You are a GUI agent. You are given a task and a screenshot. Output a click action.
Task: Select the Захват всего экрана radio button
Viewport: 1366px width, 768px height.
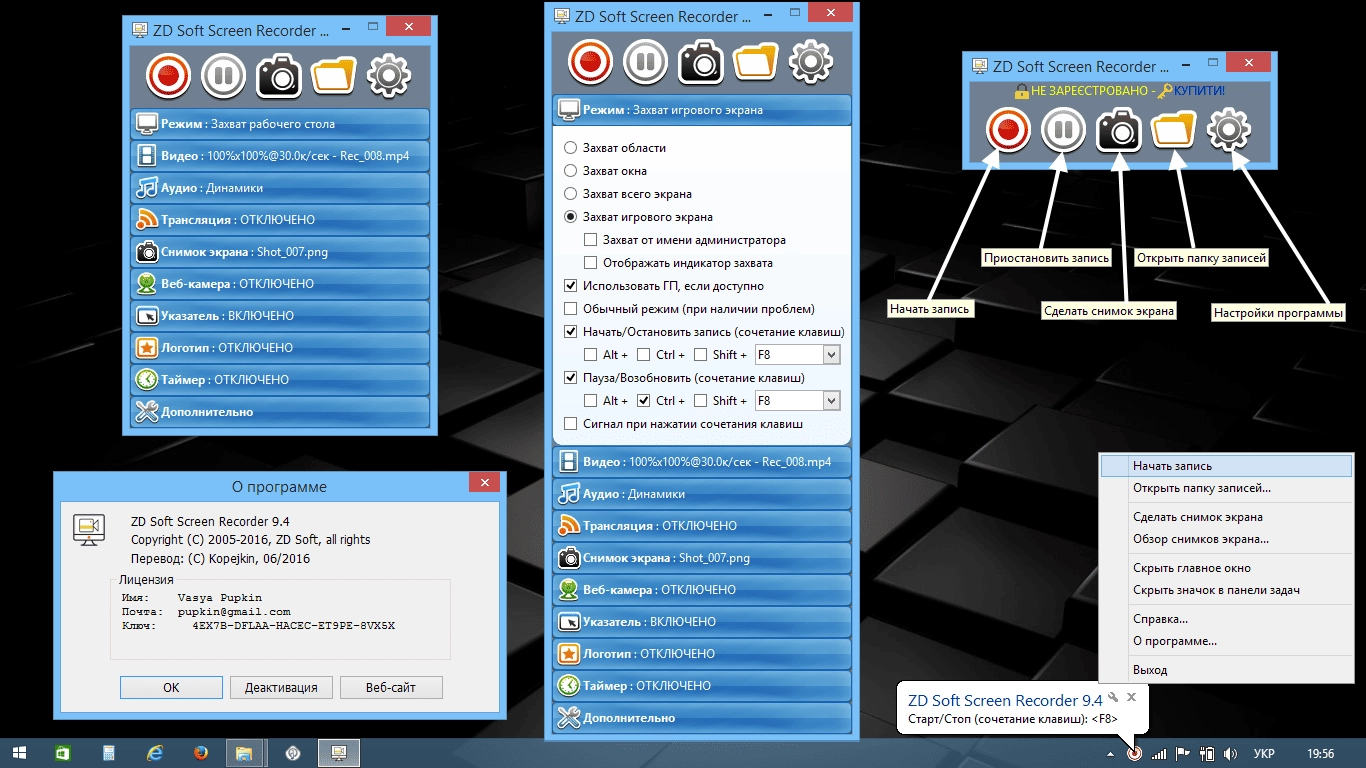coord(571,194)
